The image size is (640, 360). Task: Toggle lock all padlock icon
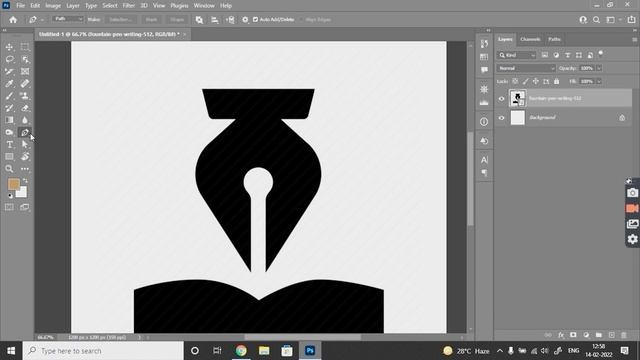pyautogui.click(x=556, y=81)
